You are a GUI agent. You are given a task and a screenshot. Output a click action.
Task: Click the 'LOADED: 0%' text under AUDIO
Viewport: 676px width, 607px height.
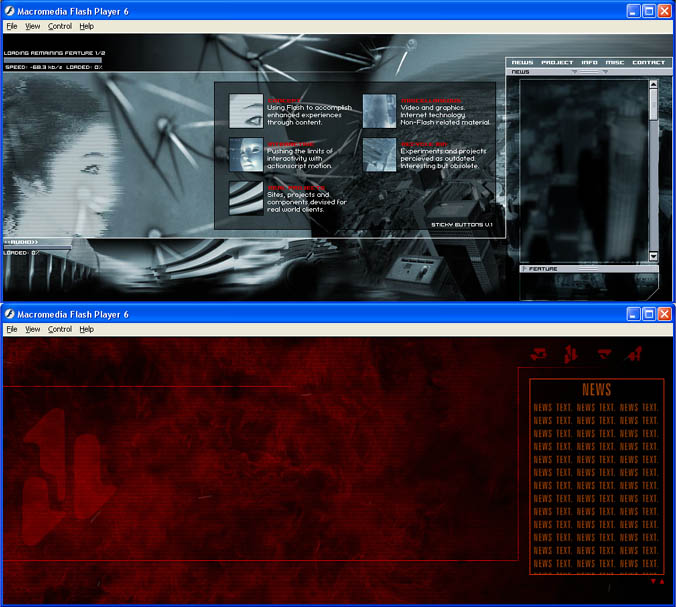click(x=21, y=253)
